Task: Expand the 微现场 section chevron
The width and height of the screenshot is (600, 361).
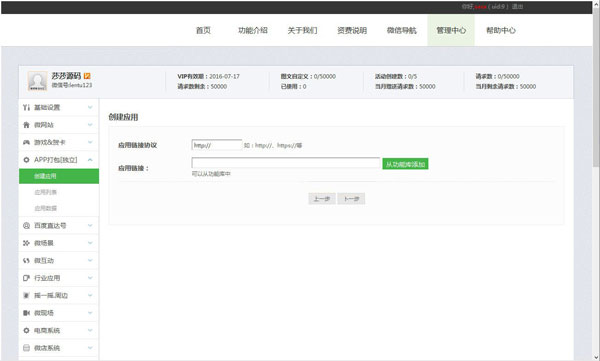Action: [90, 313]
